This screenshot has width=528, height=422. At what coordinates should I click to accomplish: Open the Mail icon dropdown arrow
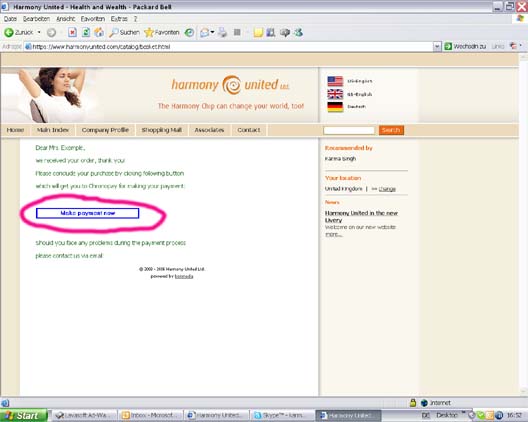click(212, 32)
